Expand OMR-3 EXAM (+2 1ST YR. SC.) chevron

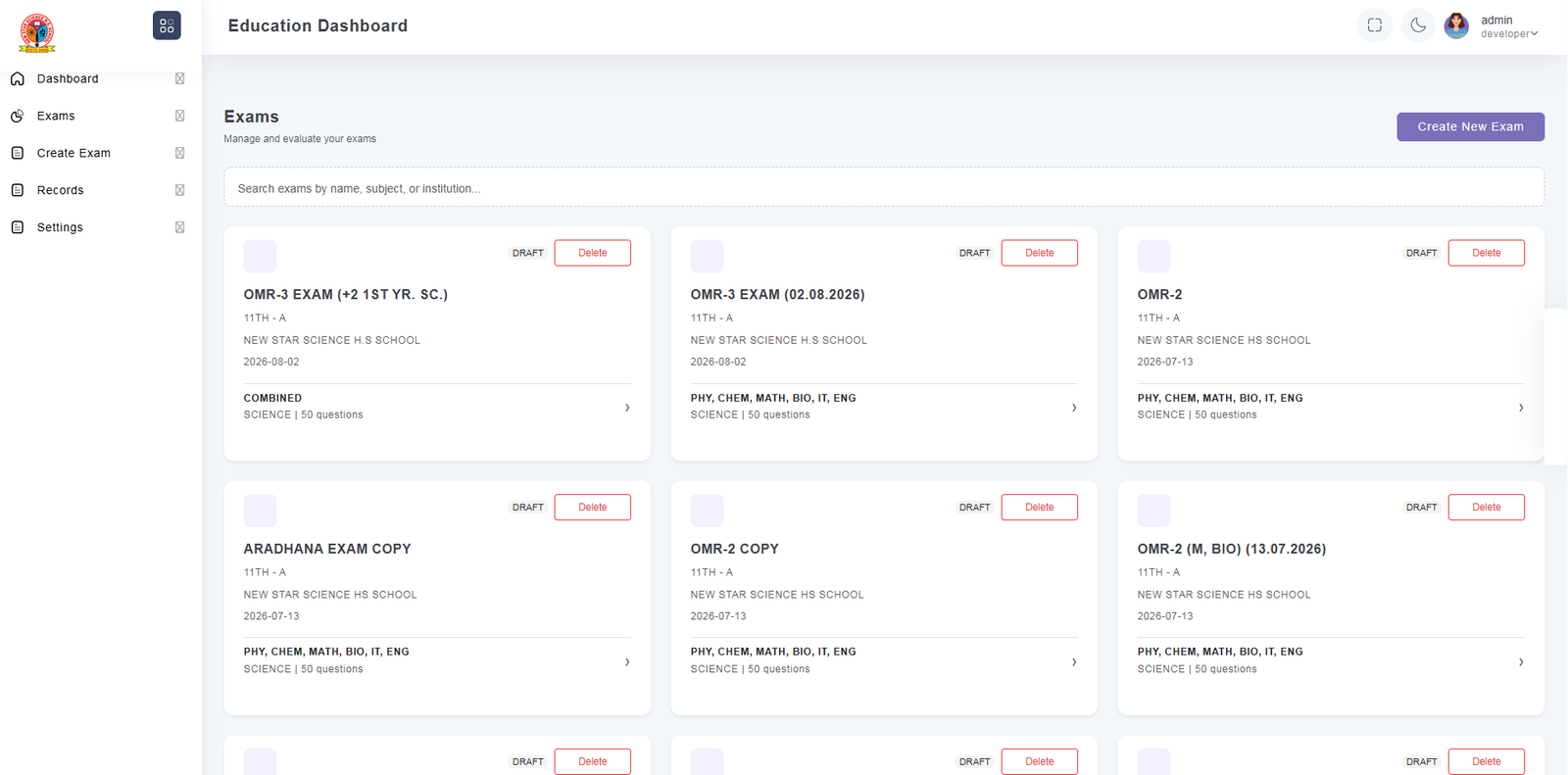click(627, 408)
